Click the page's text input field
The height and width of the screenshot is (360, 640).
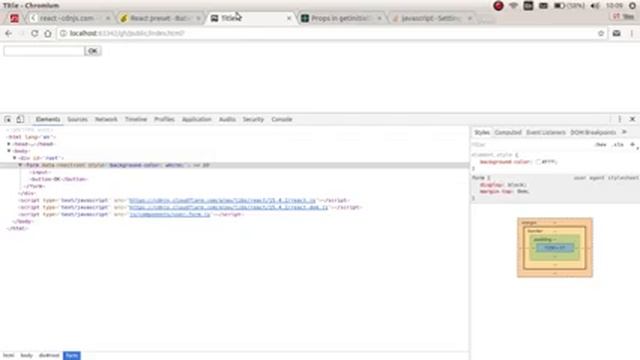pyautogui.click(x=44, y=51)
